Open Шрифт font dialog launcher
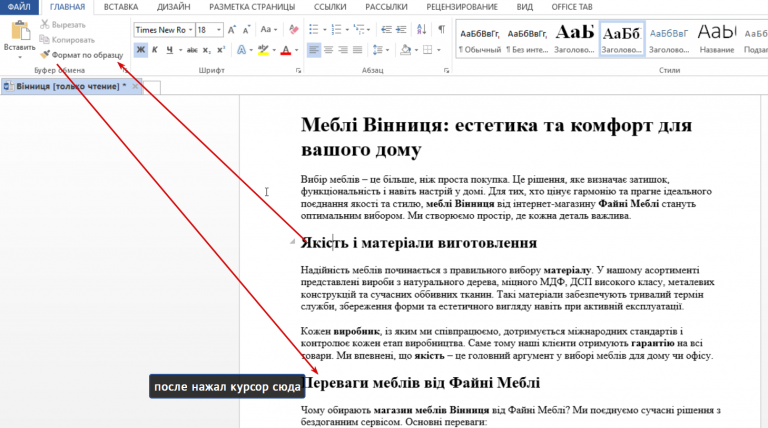 click(x=298, y=71)
